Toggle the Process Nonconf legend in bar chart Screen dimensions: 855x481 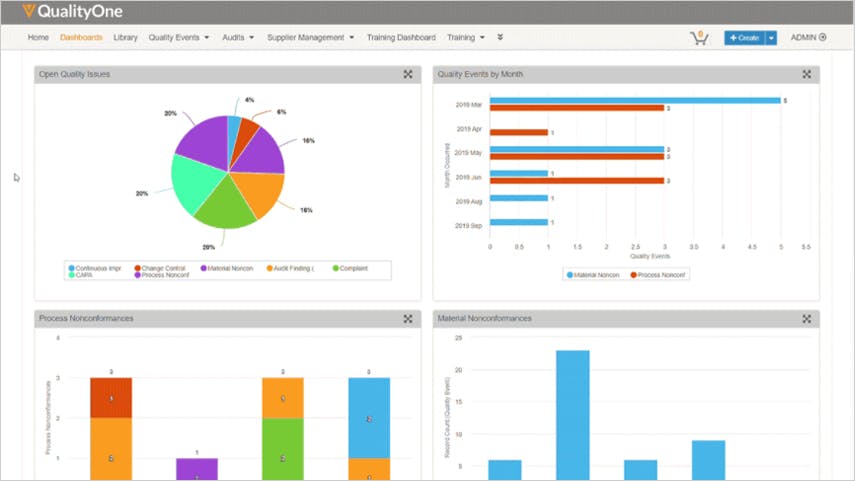tap(658, 275)
